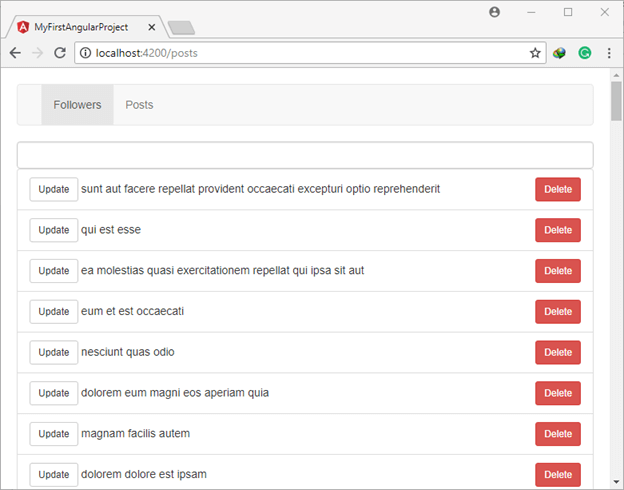Open a new browser tab
Screen dimensions: 624x490
(x=181, y=28)
